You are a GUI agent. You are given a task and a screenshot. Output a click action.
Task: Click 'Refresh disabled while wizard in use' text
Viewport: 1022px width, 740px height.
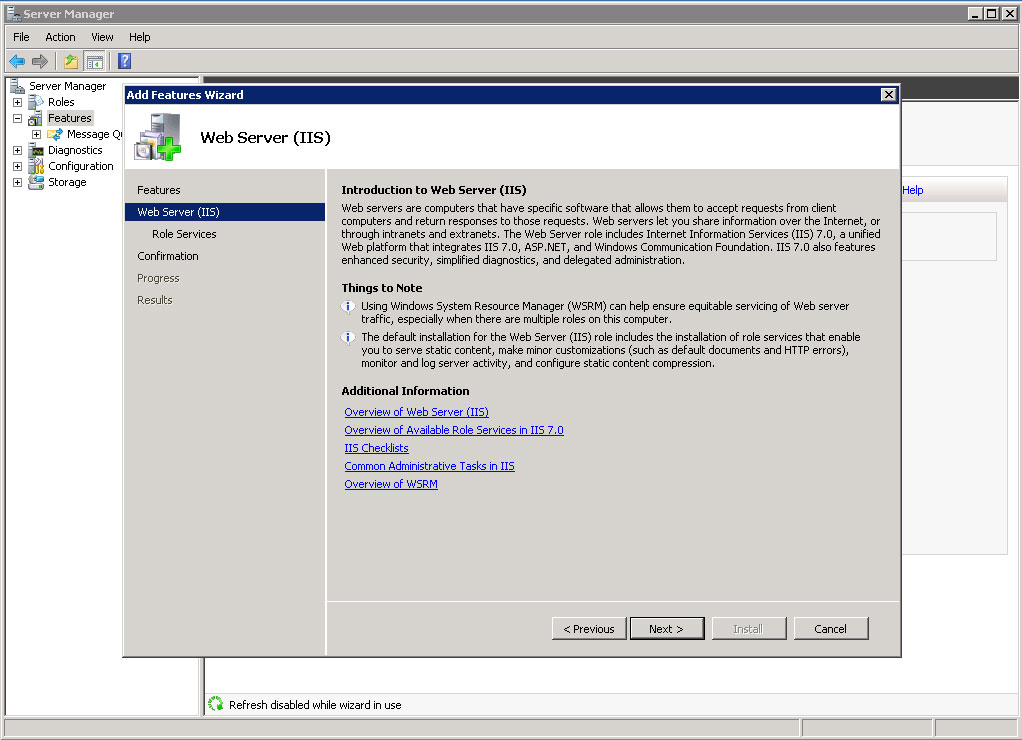click(315, 705)
